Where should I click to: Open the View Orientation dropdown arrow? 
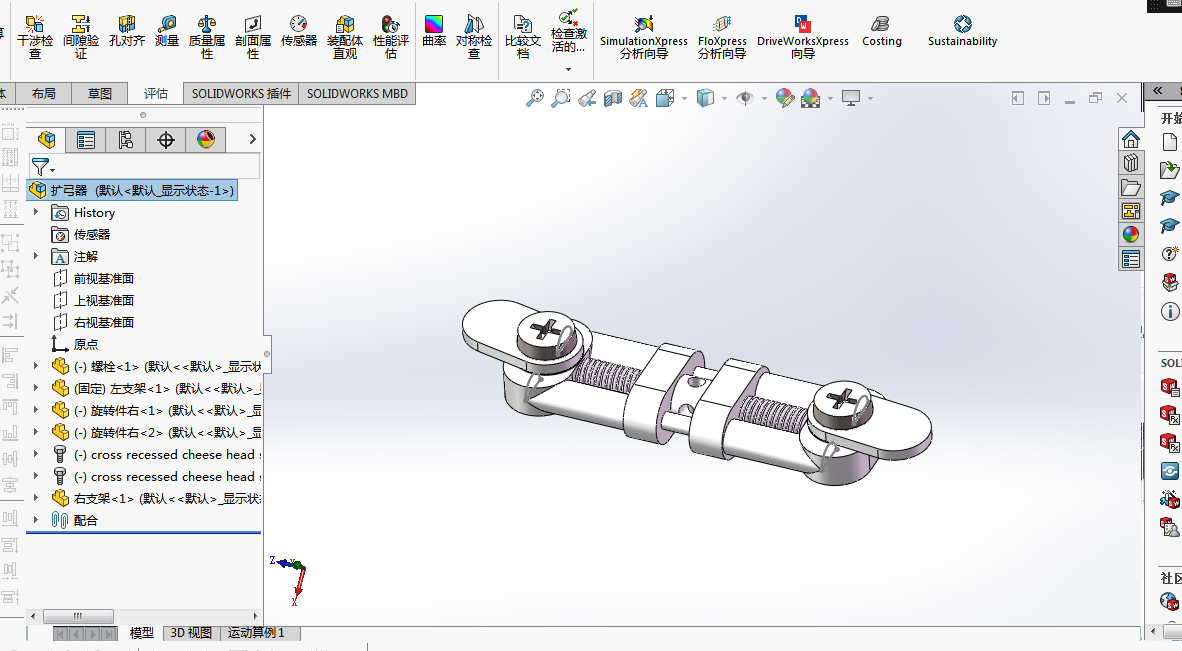(x=684, y=98)
